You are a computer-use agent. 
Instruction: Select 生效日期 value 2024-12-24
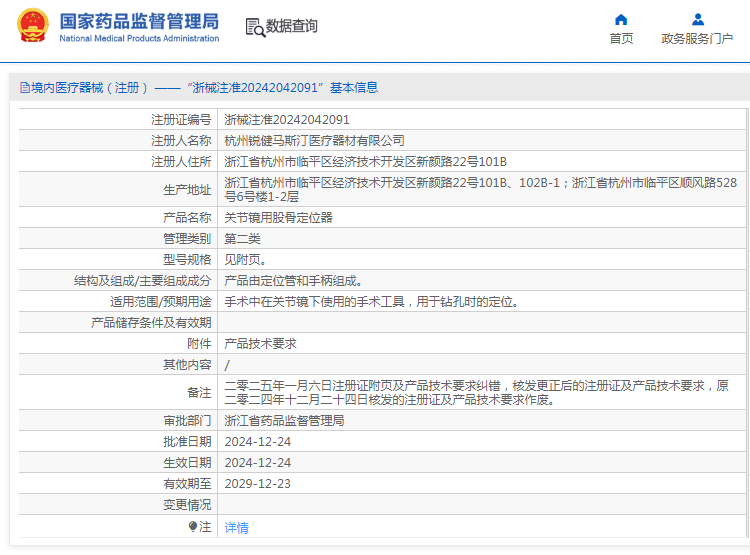257,463
